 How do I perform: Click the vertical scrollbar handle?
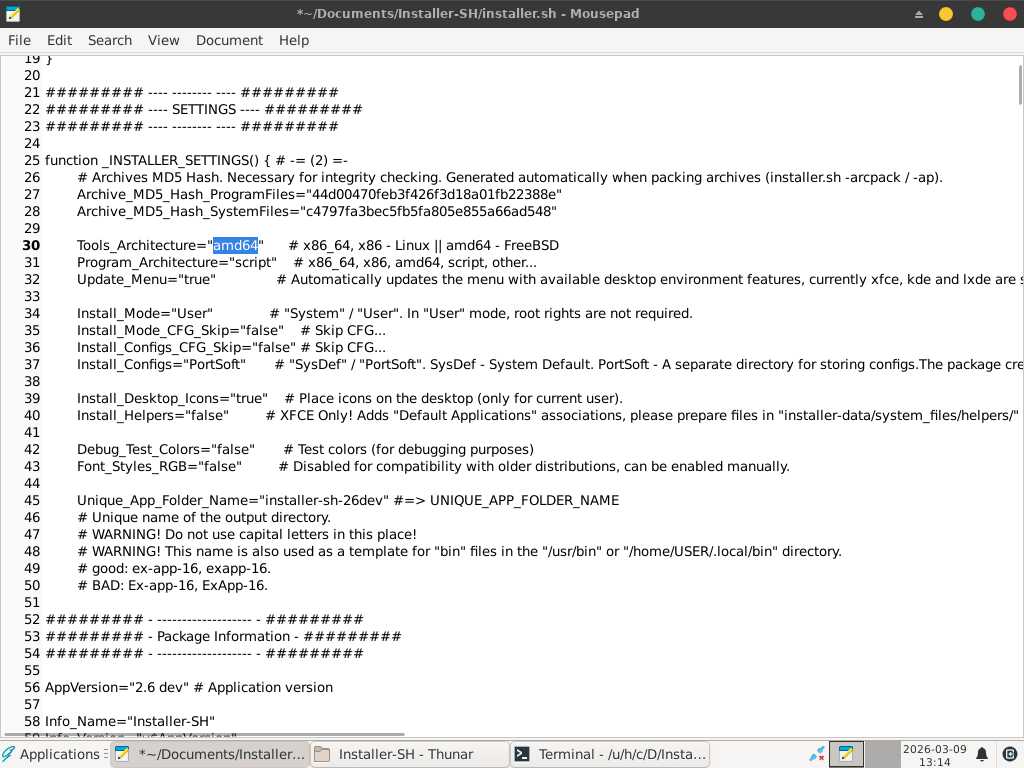(x=1020, y=84)
